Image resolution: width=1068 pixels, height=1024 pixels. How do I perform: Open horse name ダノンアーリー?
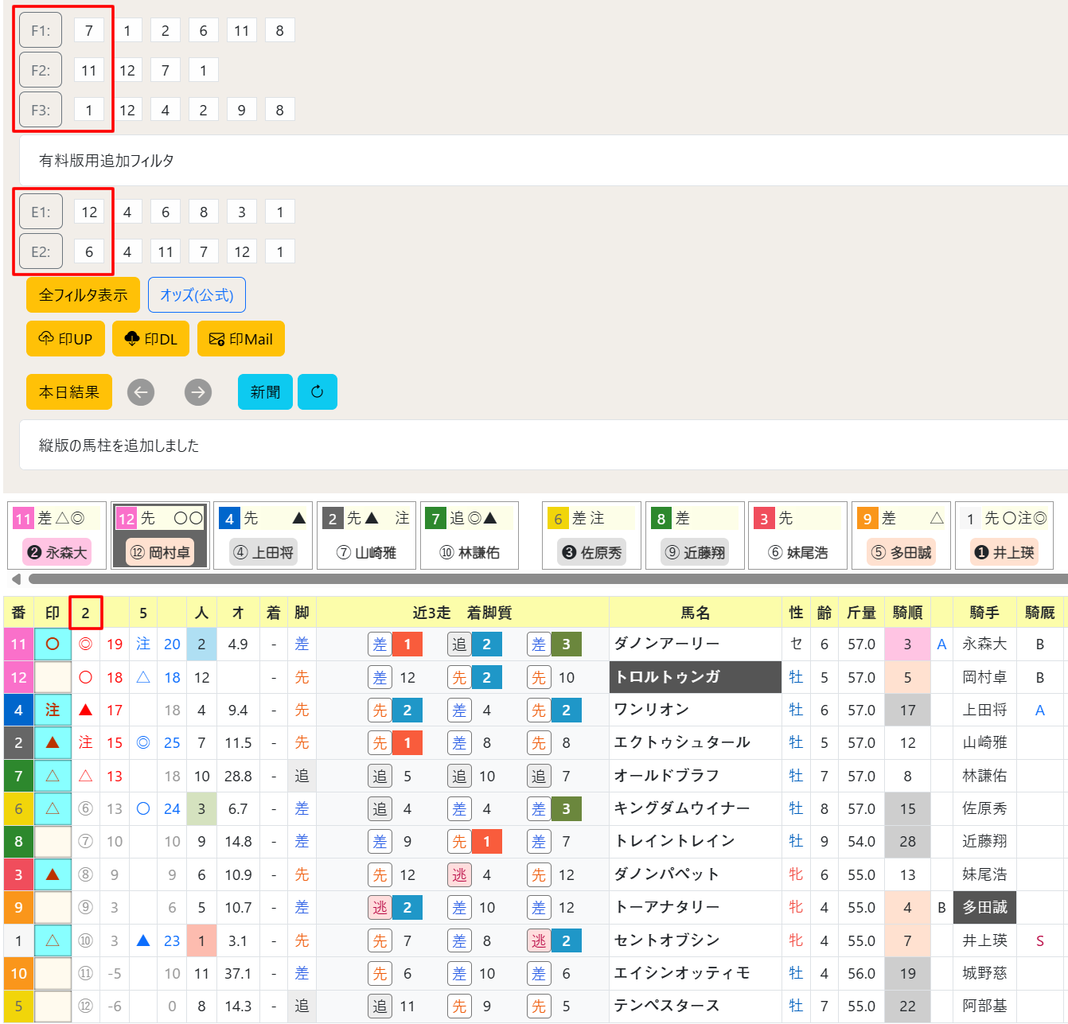[666, 643]
